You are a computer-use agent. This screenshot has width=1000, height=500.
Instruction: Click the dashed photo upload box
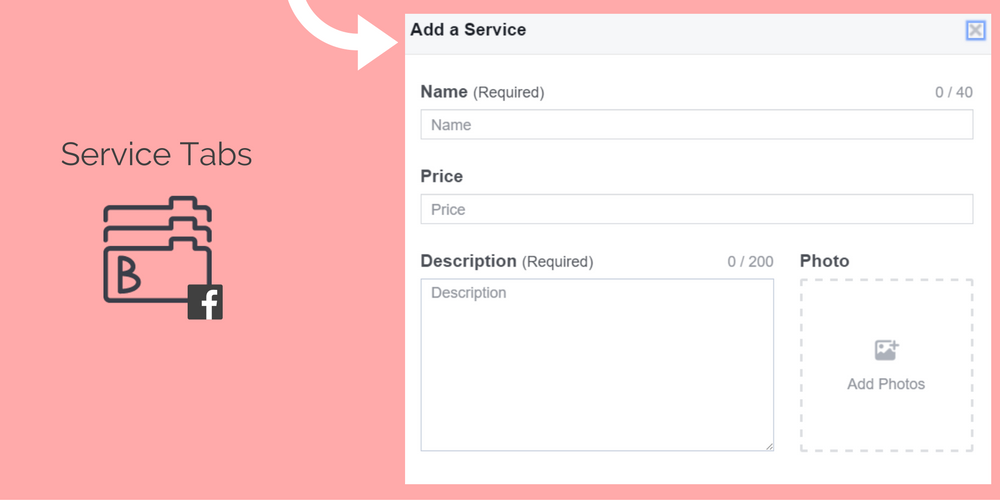(x=886, y=365)
